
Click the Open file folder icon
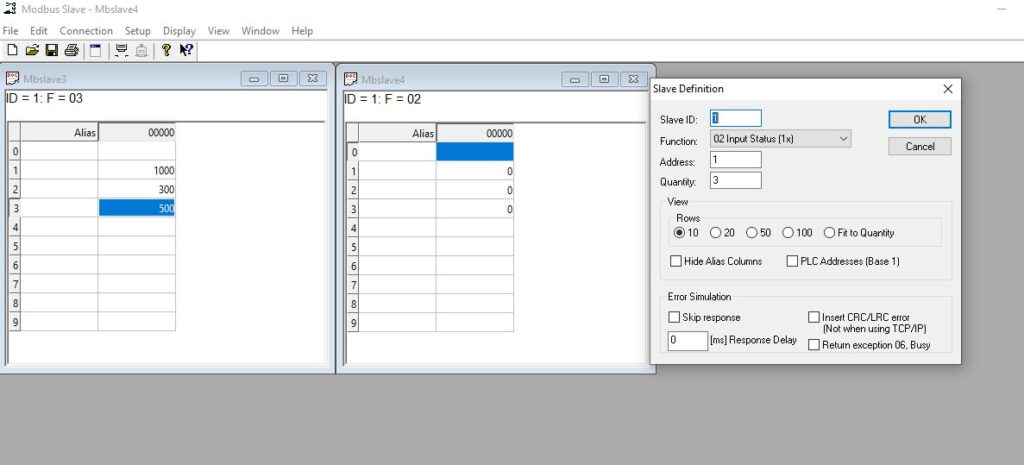pos(32,50)
